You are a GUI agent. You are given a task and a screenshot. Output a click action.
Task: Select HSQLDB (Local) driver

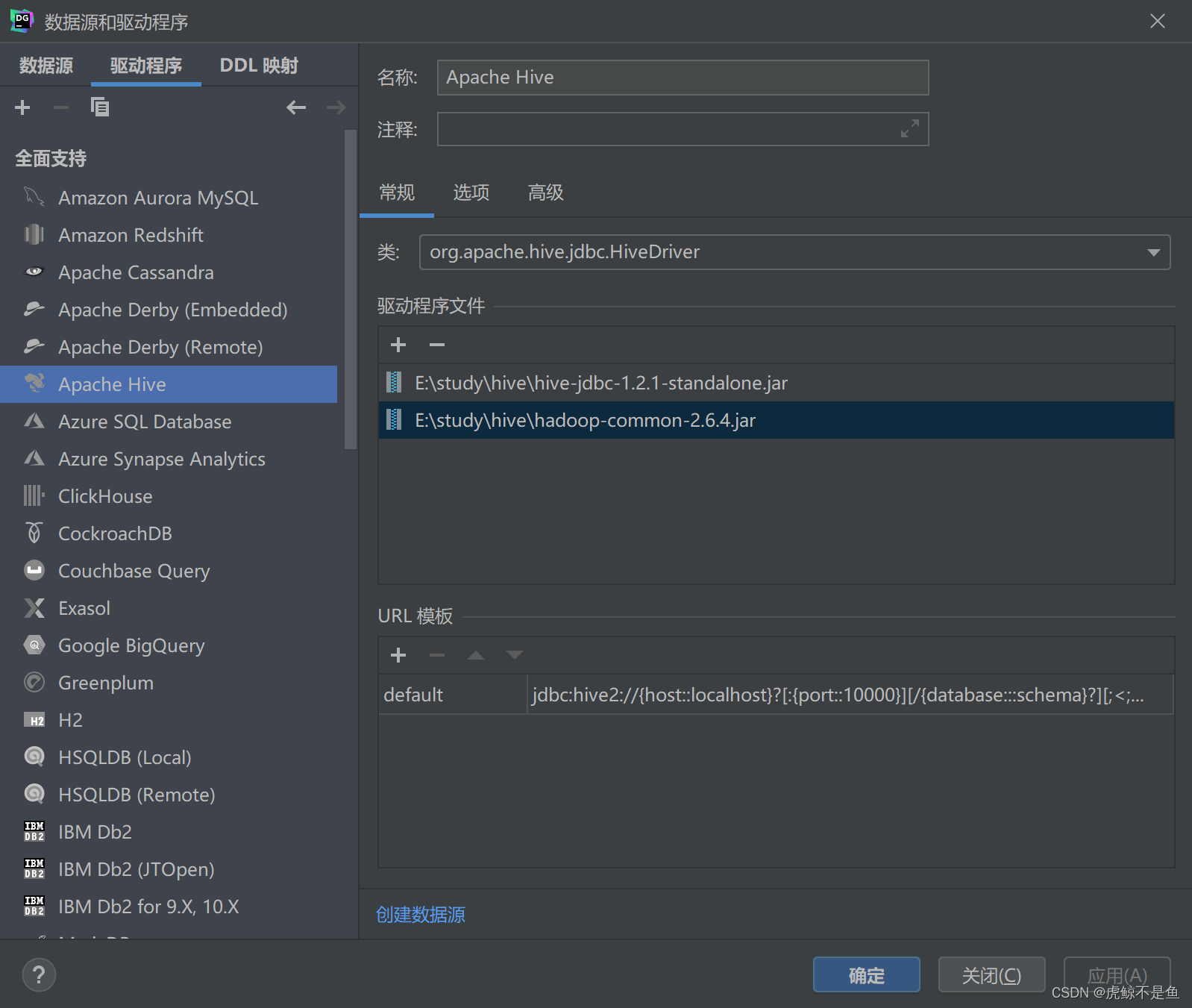(x=169, y=757)
